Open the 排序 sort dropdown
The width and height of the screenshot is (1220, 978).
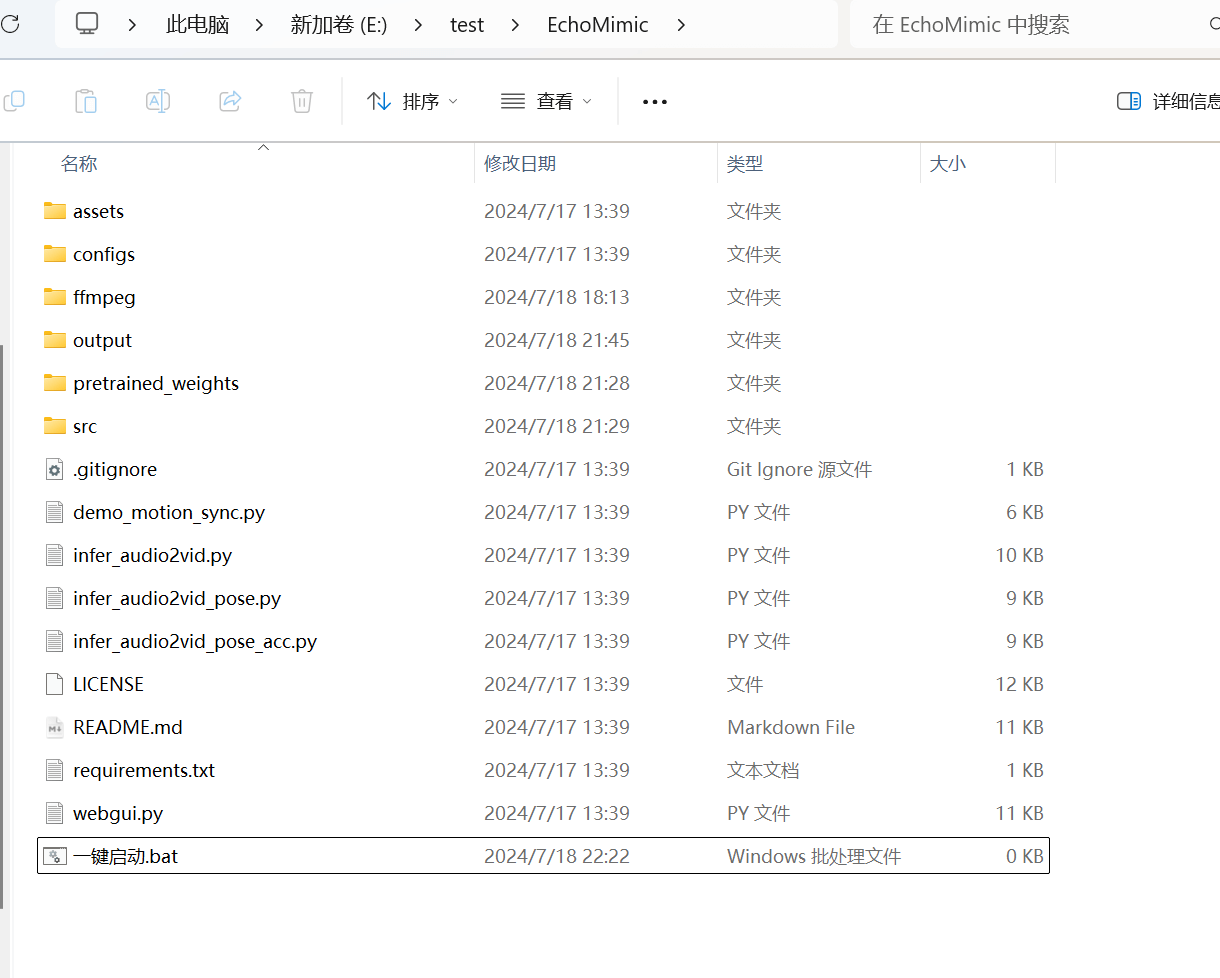[412, 101]
